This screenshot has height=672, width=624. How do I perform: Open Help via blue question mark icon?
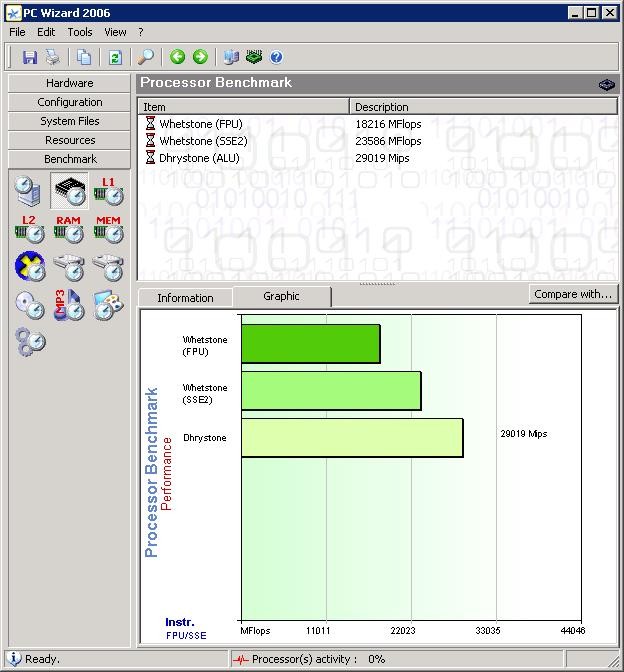coord(276,57)
